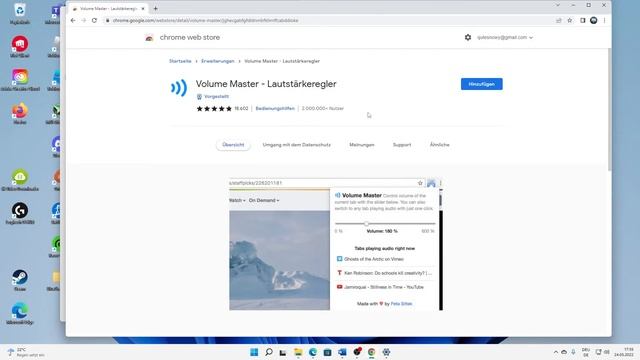The width and height of the screenshot is (640, 360).
Task: Select the Übersicht tab
Action: click(x=233, y=145)
